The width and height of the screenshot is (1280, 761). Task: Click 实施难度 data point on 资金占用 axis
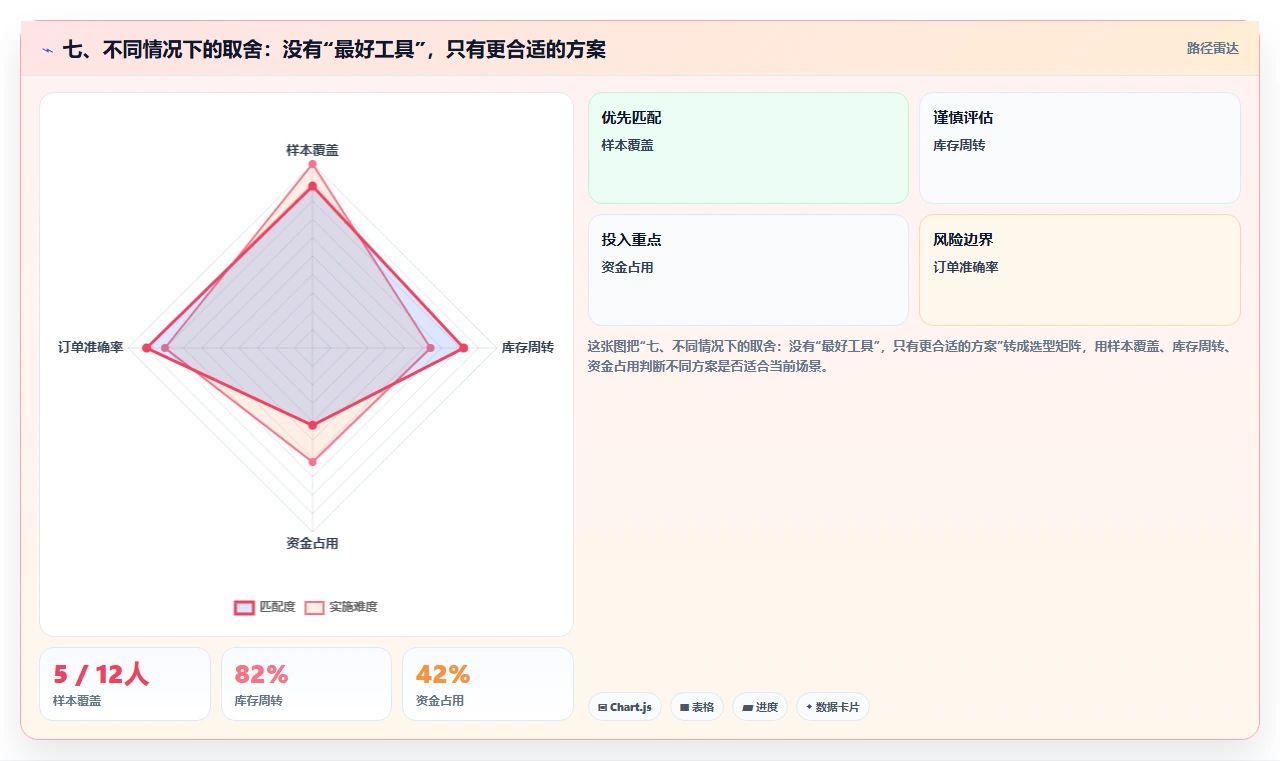click(312, 462)
